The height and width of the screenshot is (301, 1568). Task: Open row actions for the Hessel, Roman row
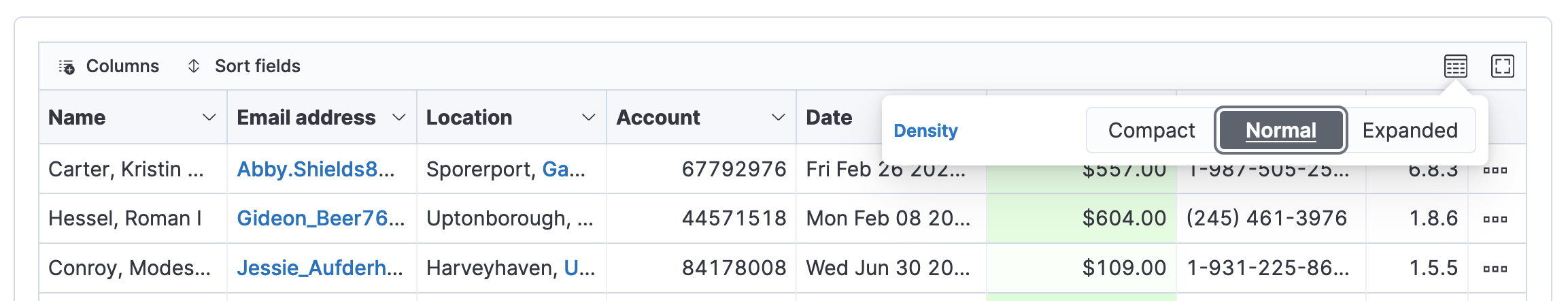(1495, 219)
